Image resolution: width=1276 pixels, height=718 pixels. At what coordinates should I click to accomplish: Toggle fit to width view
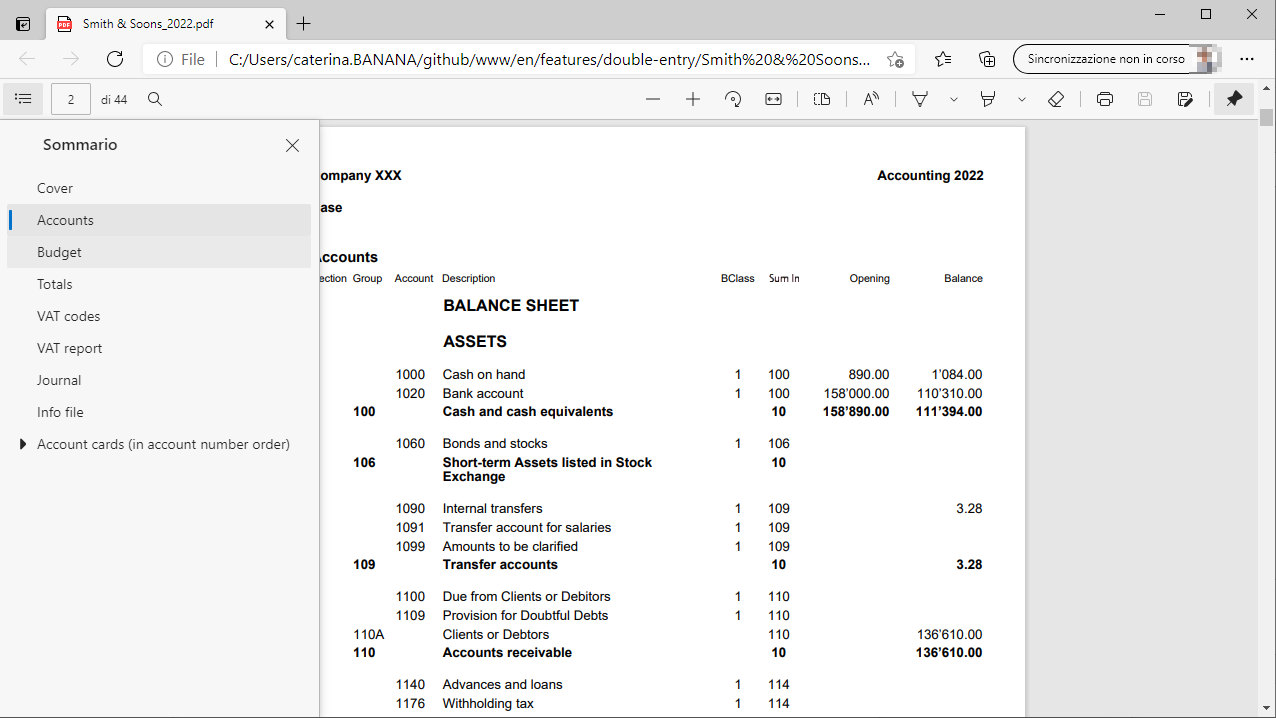coord(773,99)
